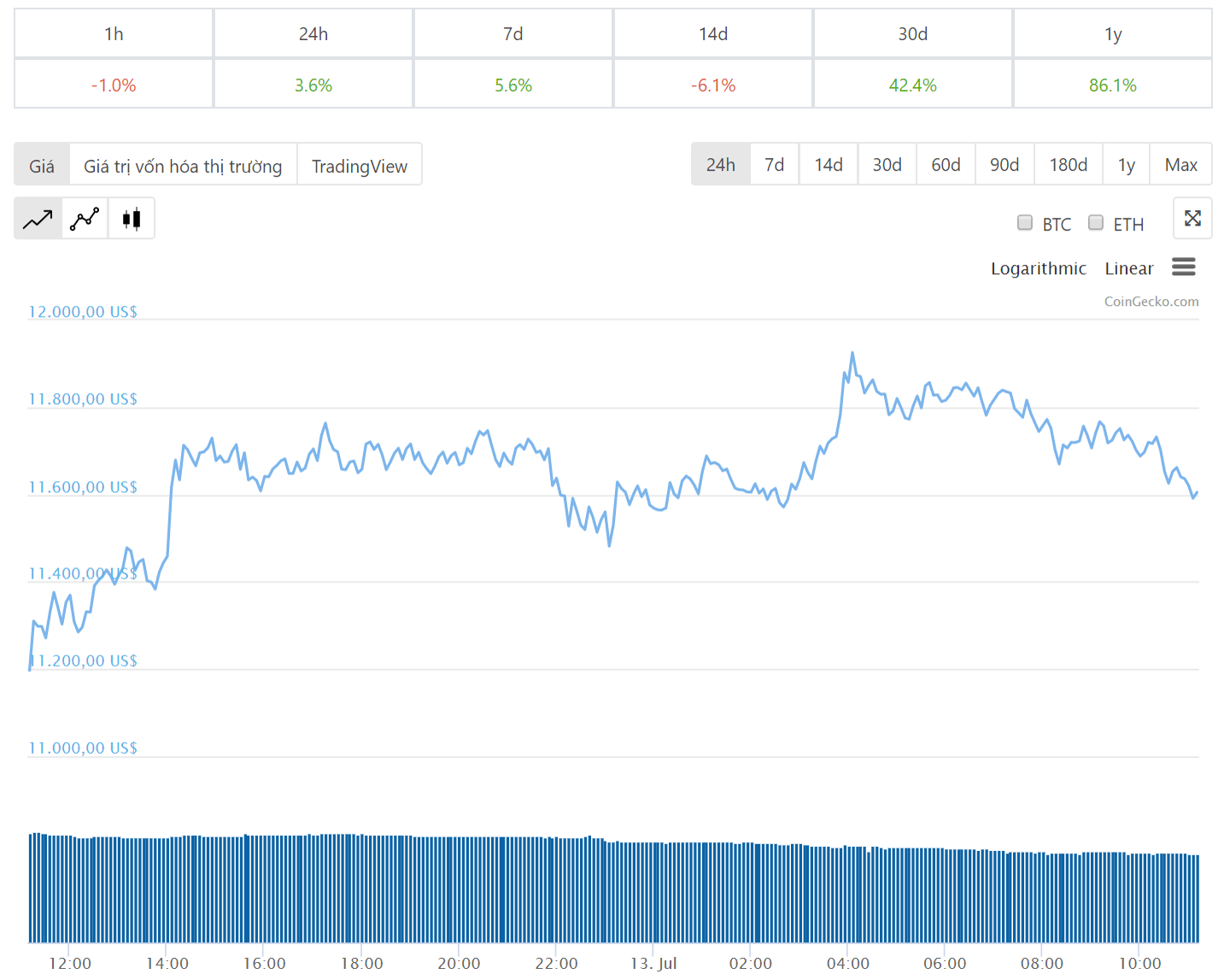The height and width of the screenshot is (980, 1224).
Task: Click the CoinGecko.com credit link
Action: [1151, 301]
